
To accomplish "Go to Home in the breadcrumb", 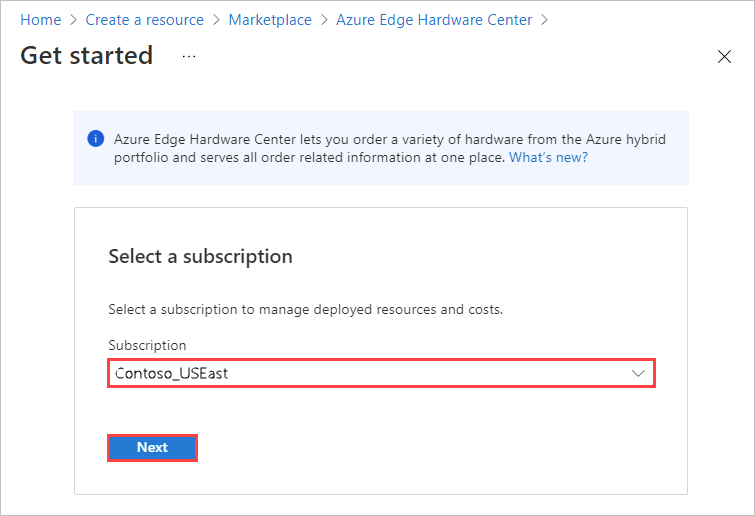I will (x=41, y=20).
